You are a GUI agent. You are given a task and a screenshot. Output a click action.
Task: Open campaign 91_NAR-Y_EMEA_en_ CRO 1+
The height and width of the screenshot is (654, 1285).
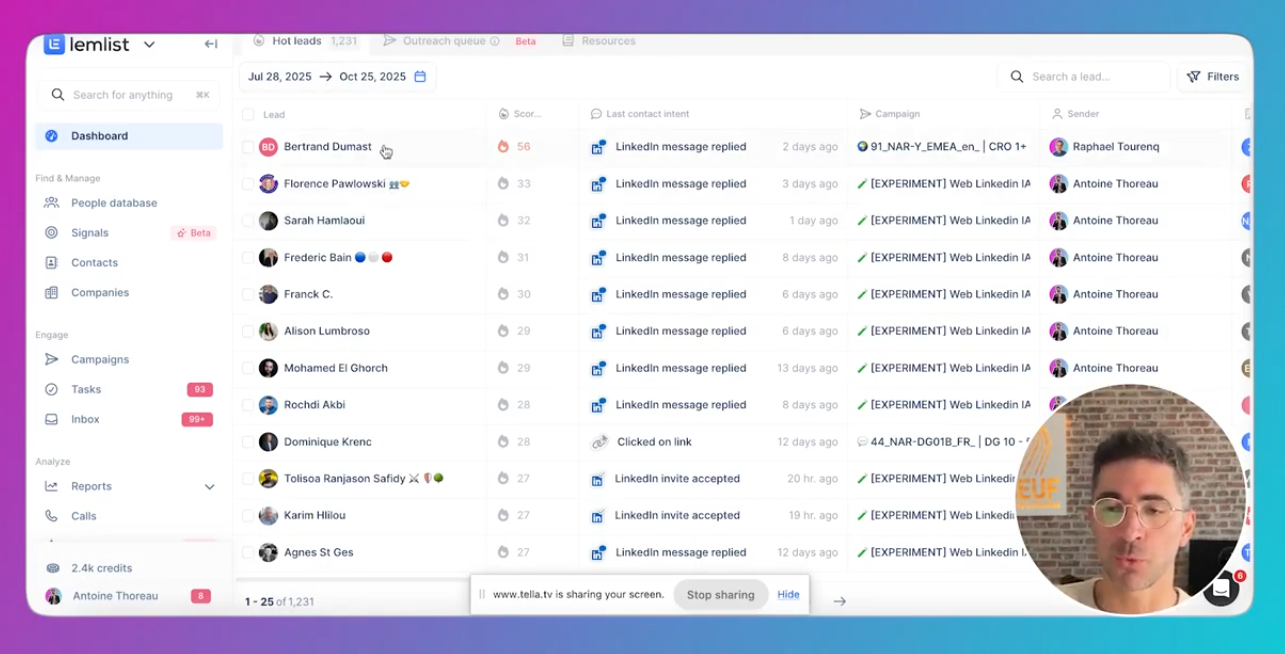pyautogui.click(x=942, y=147)
